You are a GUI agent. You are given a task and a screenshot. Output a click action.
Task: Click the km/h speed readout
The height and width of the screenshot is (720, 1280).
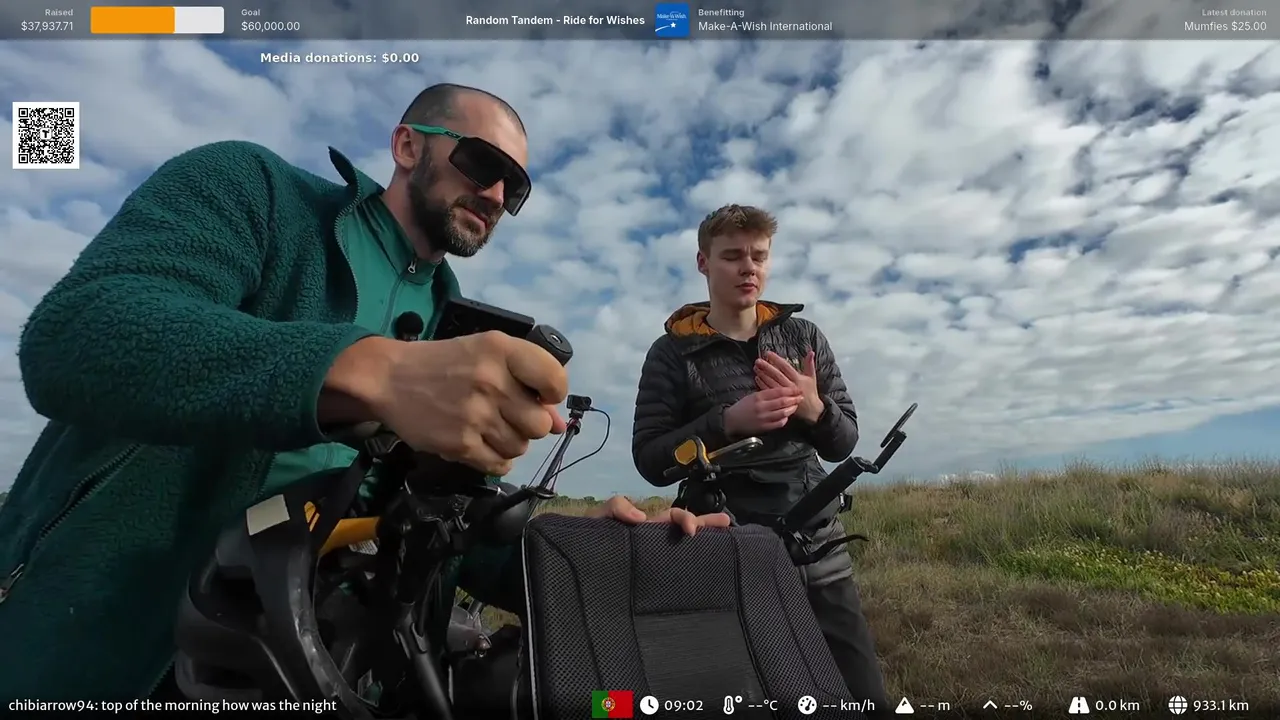click(848, 705)
